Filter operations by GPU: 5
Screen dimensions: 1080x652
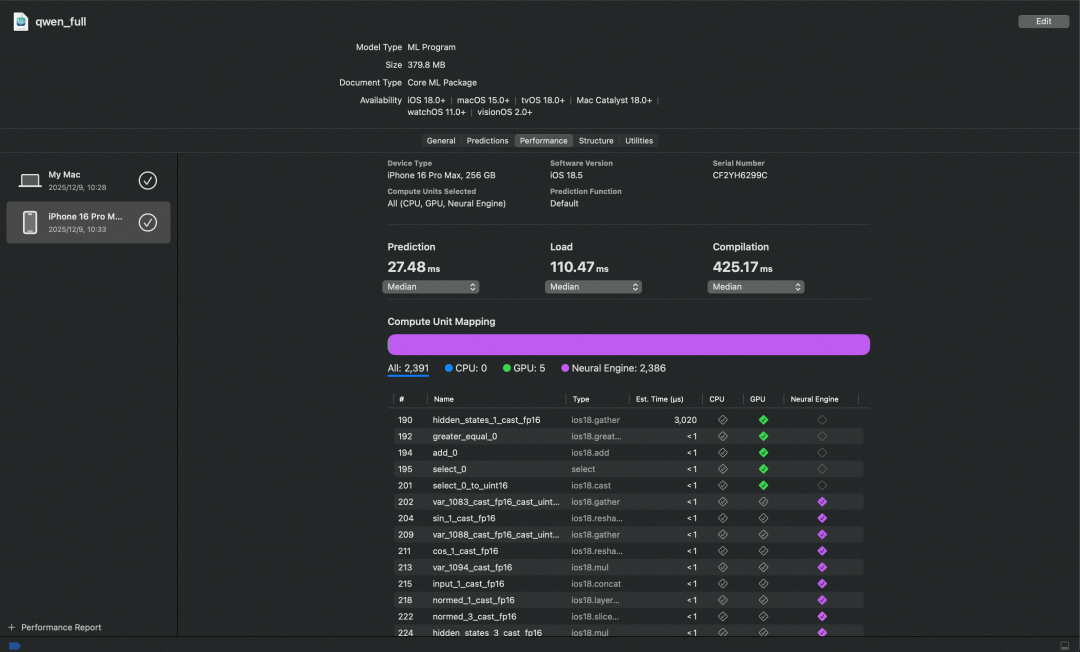click(524, 368)
